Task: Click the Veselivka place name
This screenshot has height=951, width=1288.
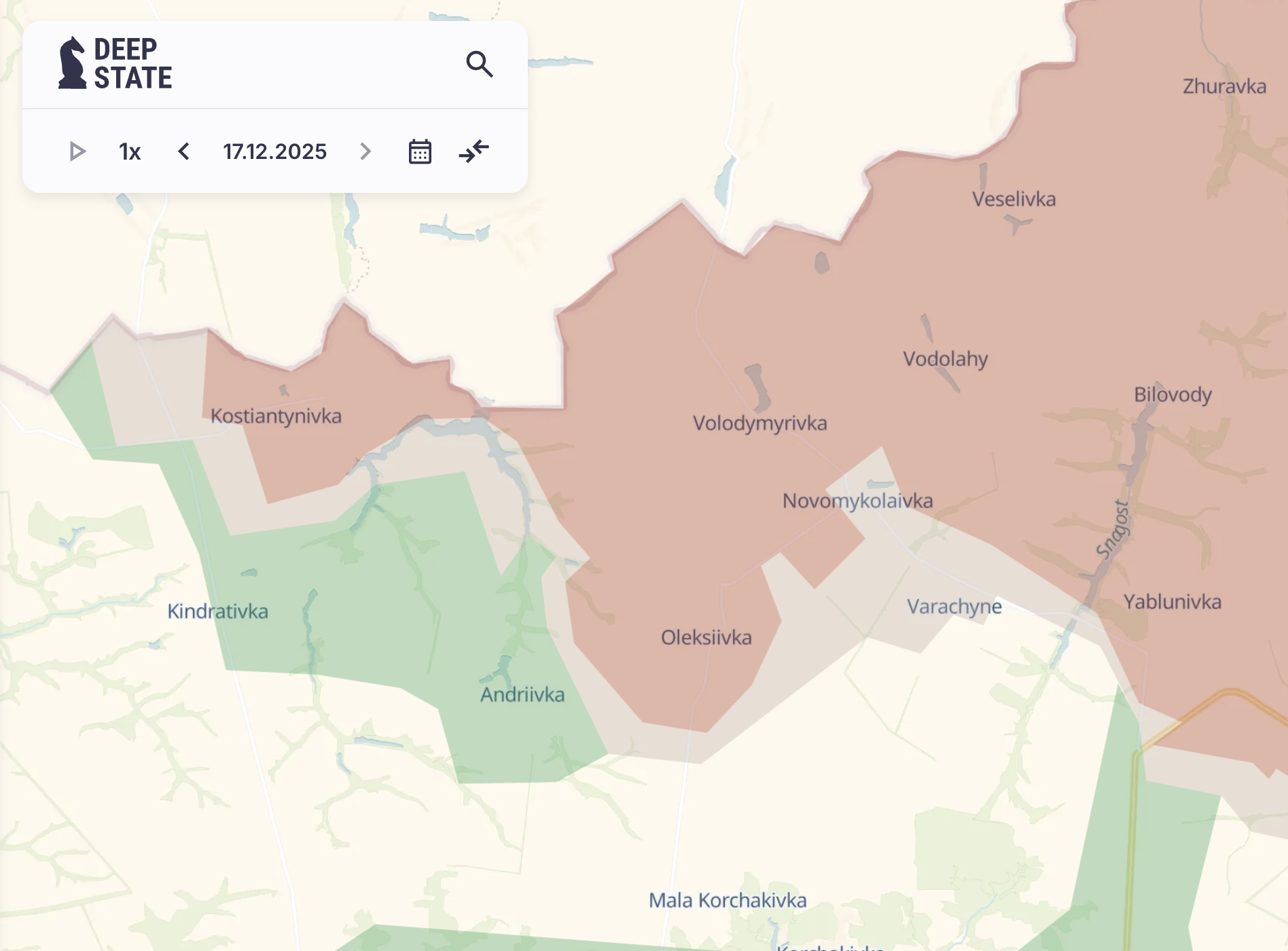Action: pos(1014,199)
